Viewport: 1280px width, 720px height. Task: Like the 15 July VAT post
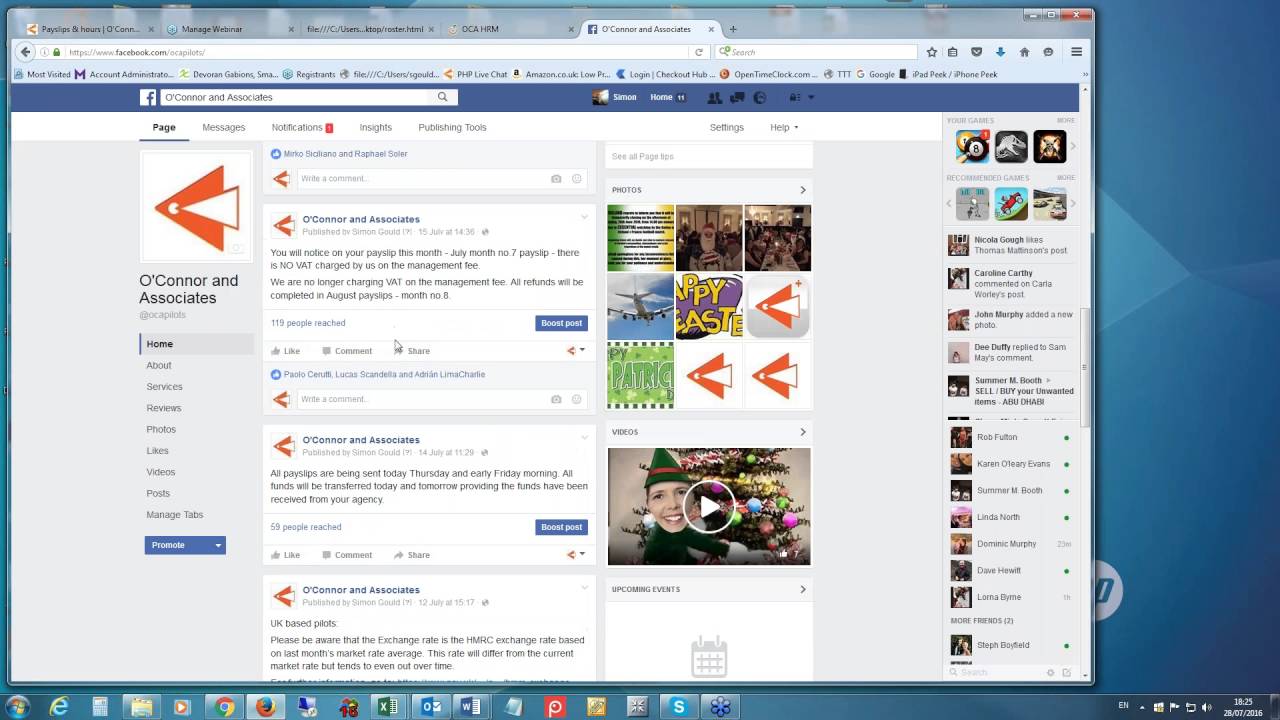pos(285,351)
